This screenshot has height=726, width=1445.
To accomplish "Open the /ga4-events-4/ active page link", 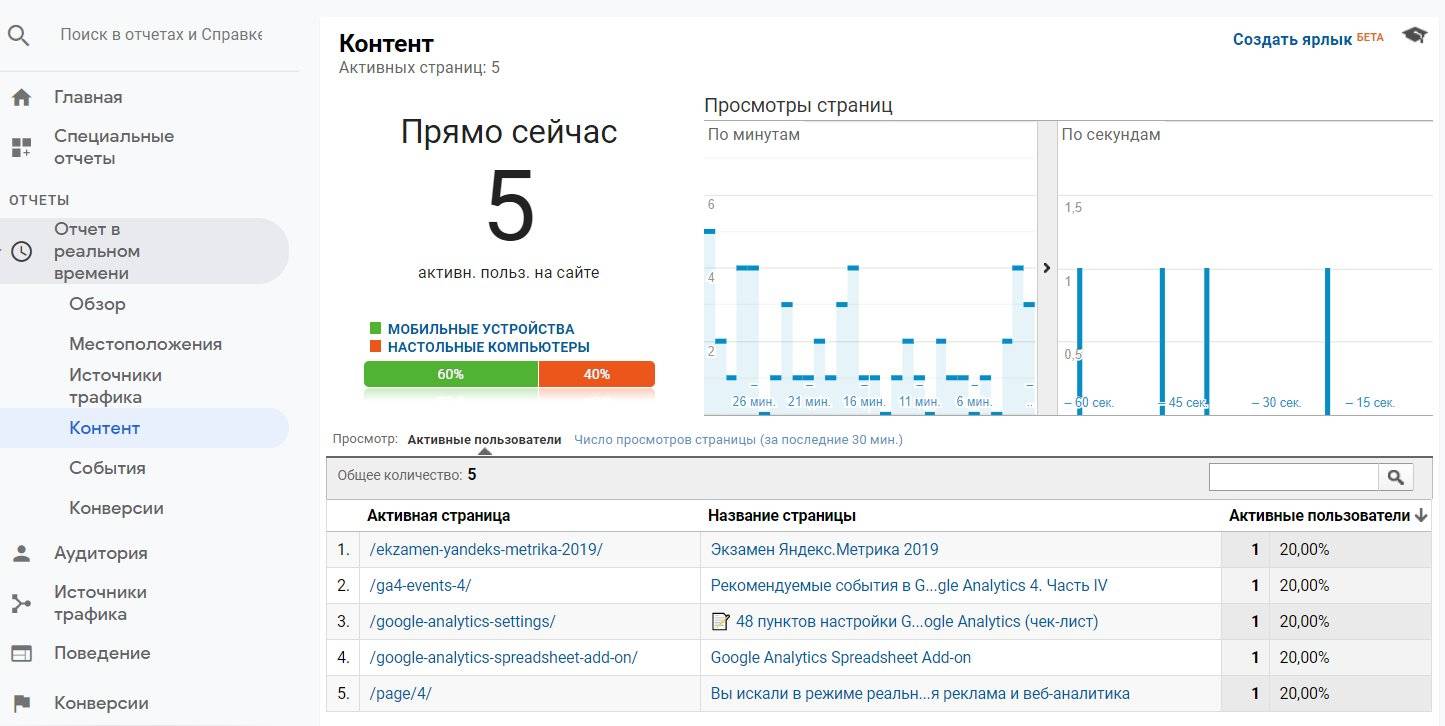I will point(420,586).
